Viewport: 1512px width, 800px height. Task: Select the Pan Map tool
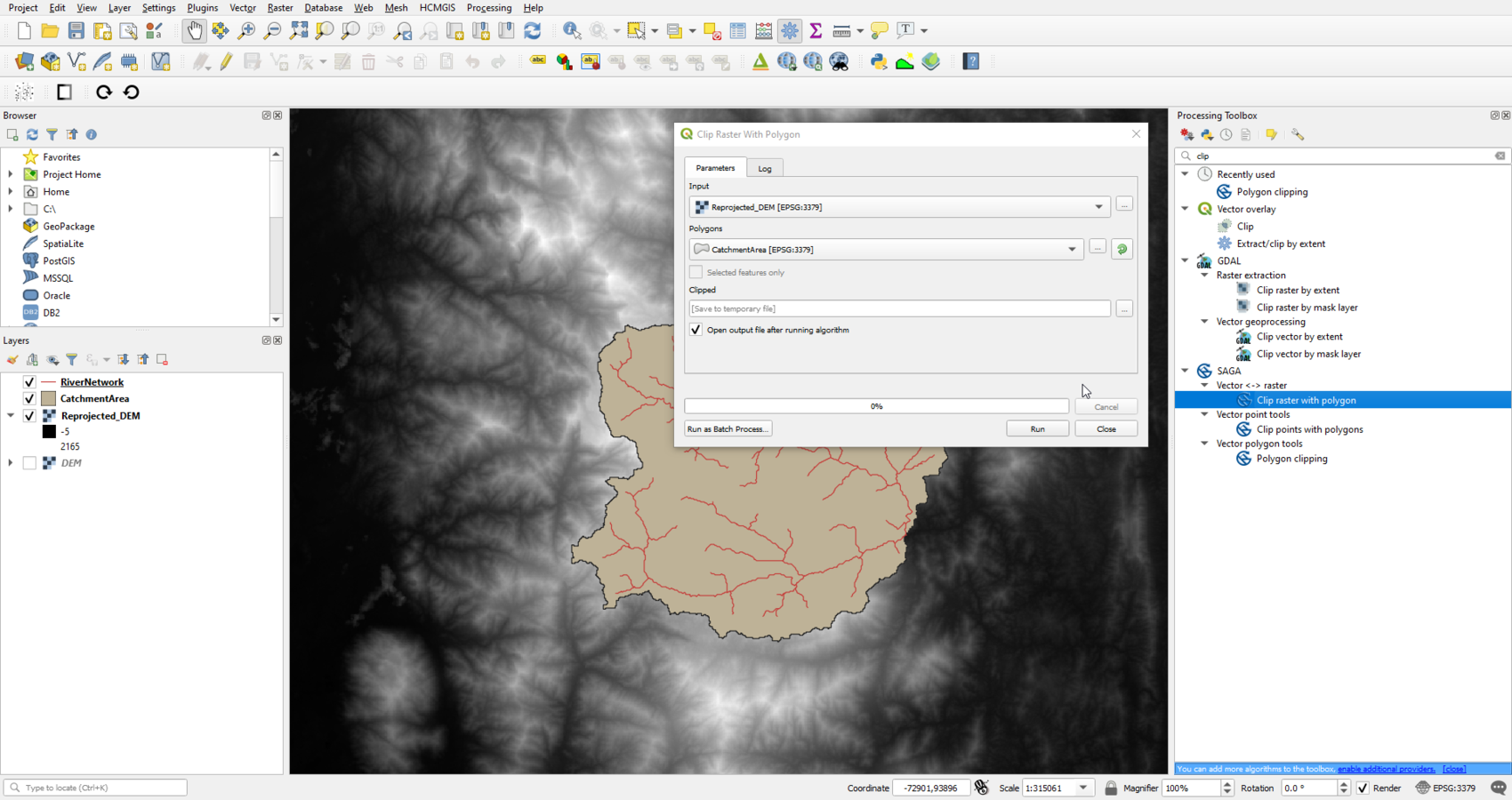(x=194, y=30)
